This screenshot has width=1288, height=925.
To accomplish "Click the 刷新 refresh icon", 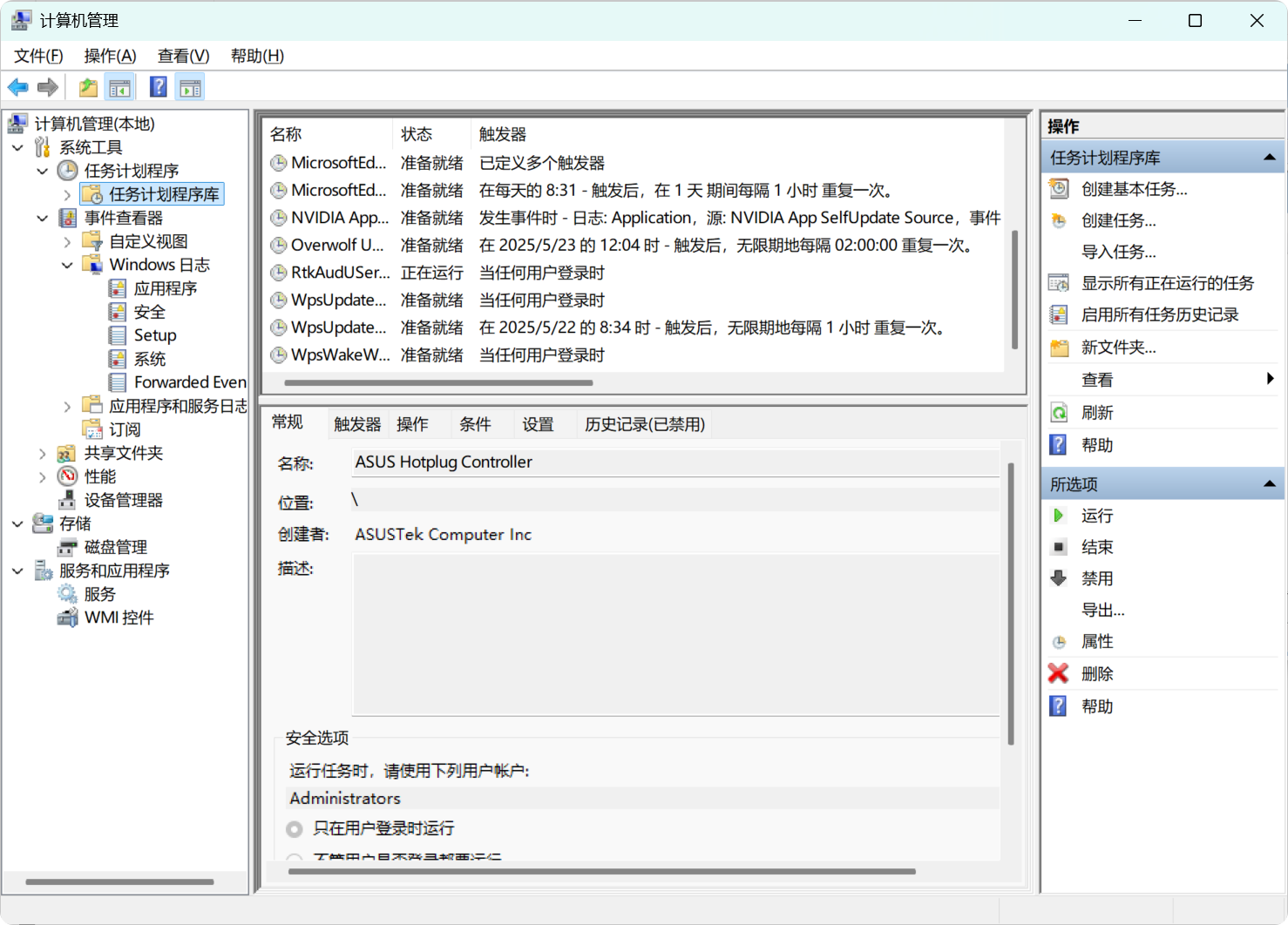I will (x=1059, y=413).
